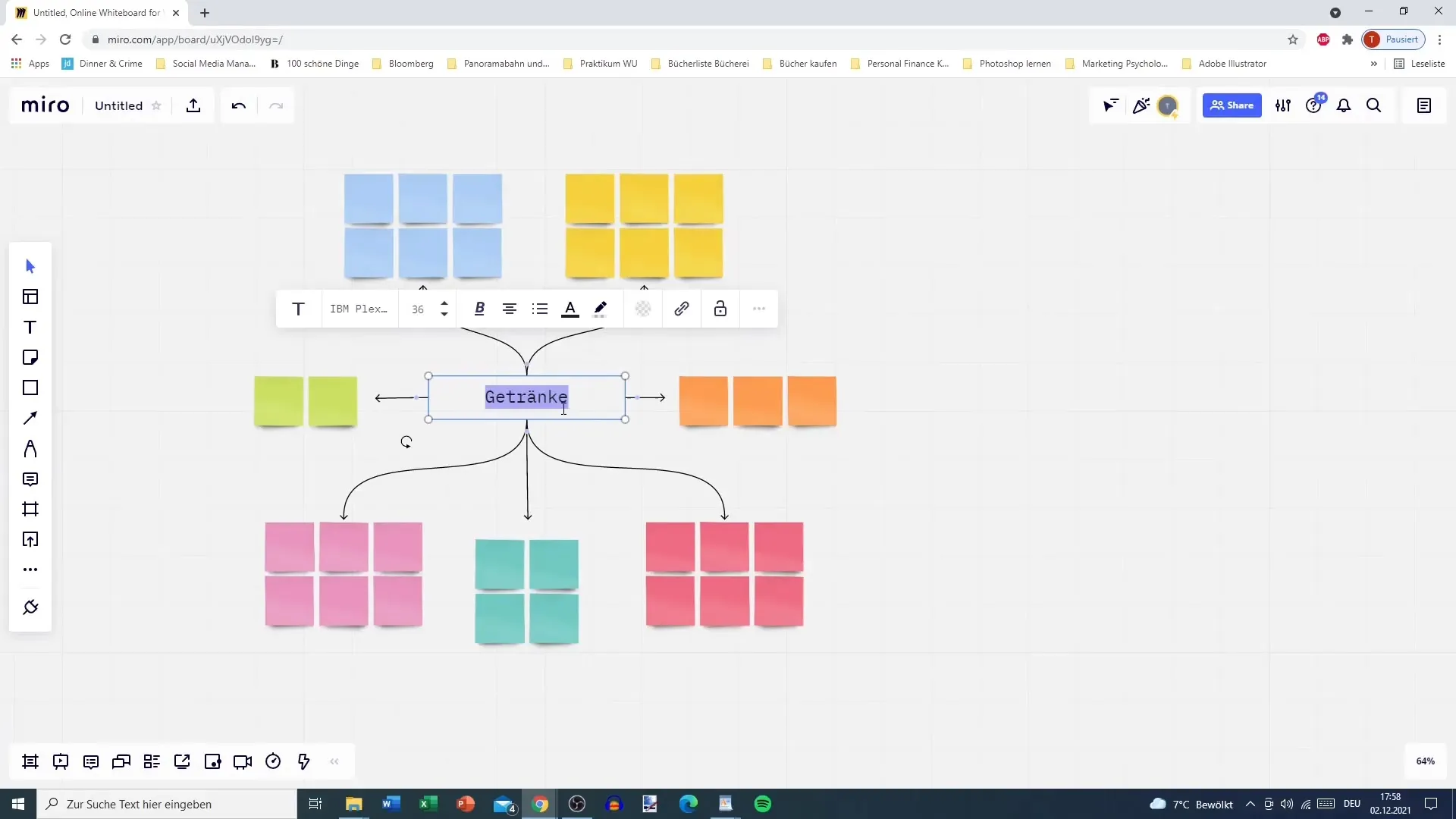Viewport: 1456px width, 819px height.
Task: Select the lock/unlock icon
Action: click(x=720, y=308)
